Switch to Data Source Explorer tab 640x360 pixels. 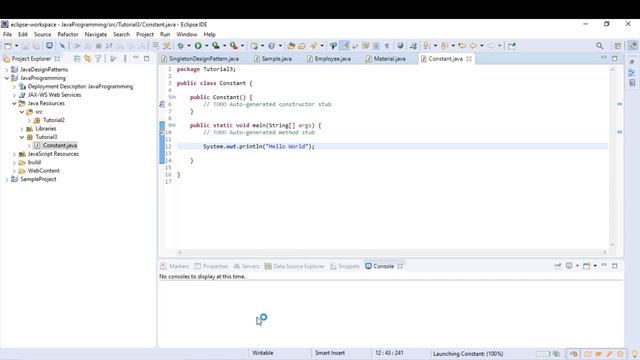pos(294,266)
